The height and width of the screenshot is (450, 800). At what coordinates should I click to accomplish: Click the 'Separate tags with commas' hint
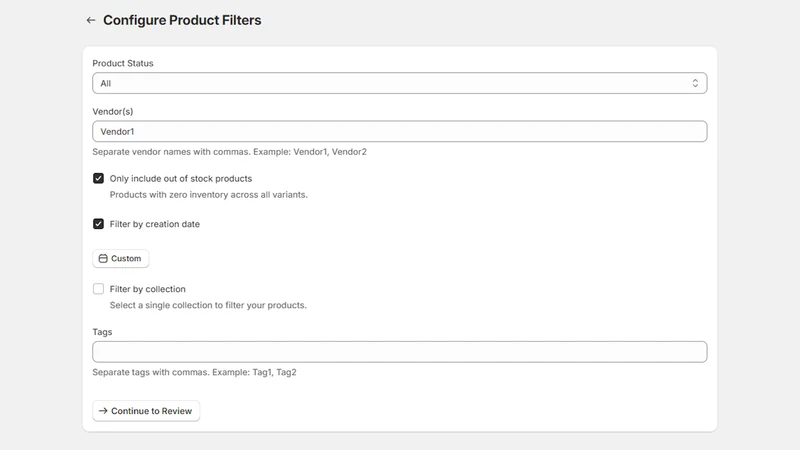point(194,372)
